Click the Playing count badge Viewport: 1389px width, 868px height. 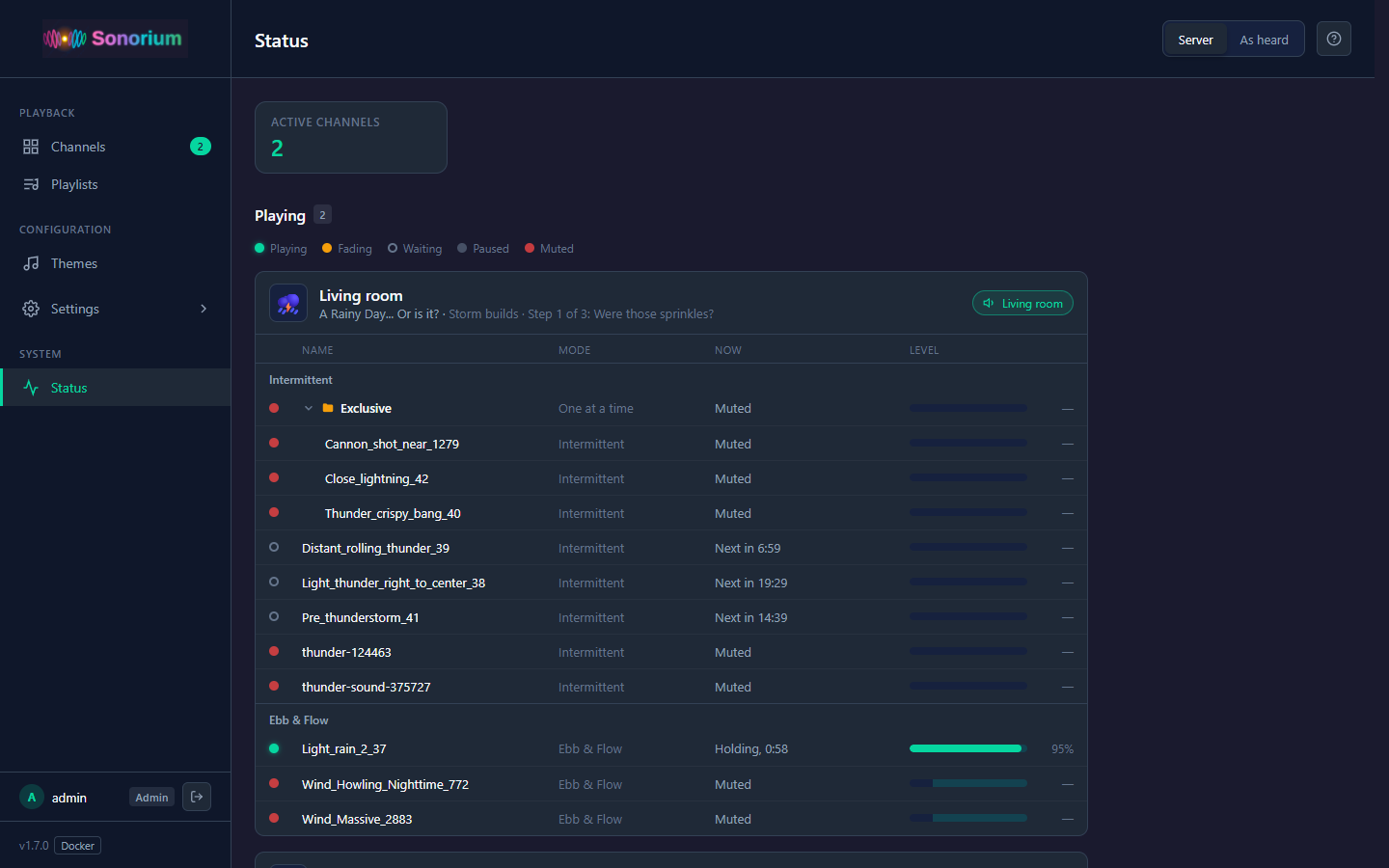point(322,215)
